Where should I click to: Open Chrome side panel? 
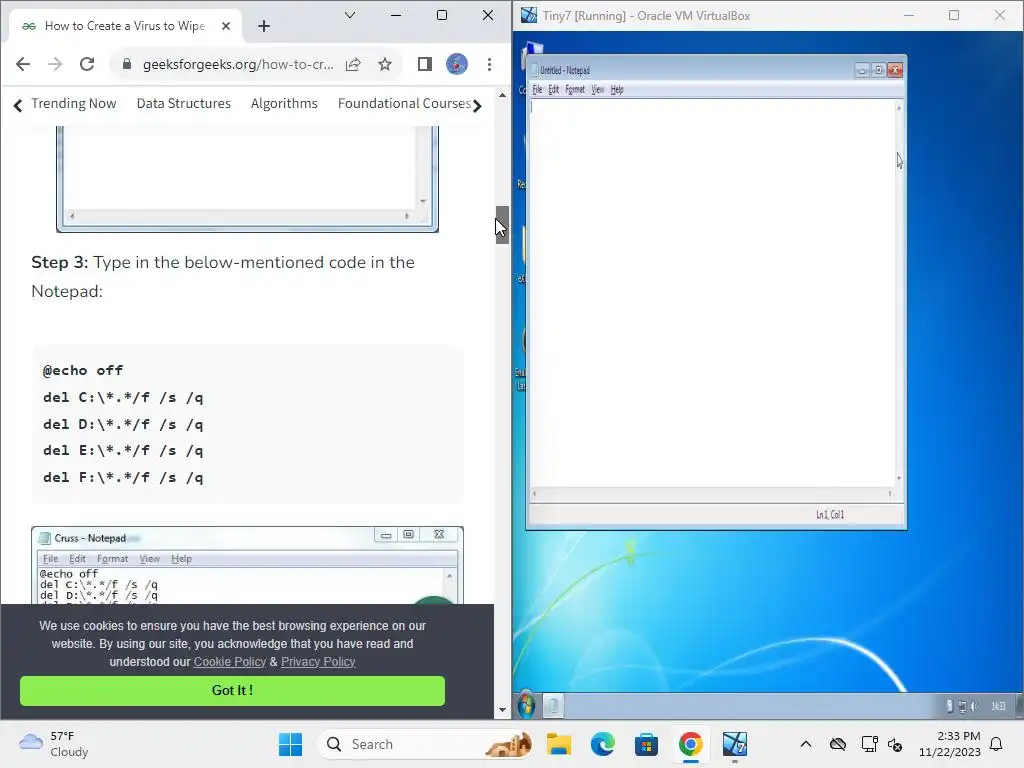[x=424, y=64]
